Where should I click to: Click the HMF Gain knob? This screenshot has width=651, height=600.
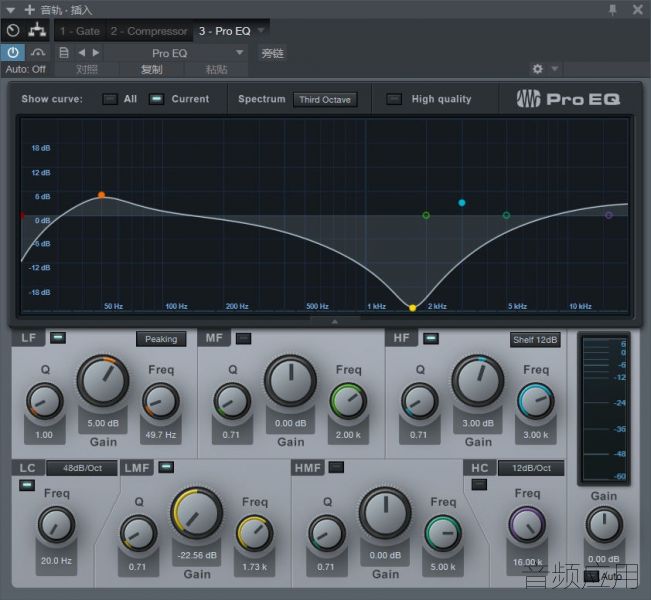point(385,513)
